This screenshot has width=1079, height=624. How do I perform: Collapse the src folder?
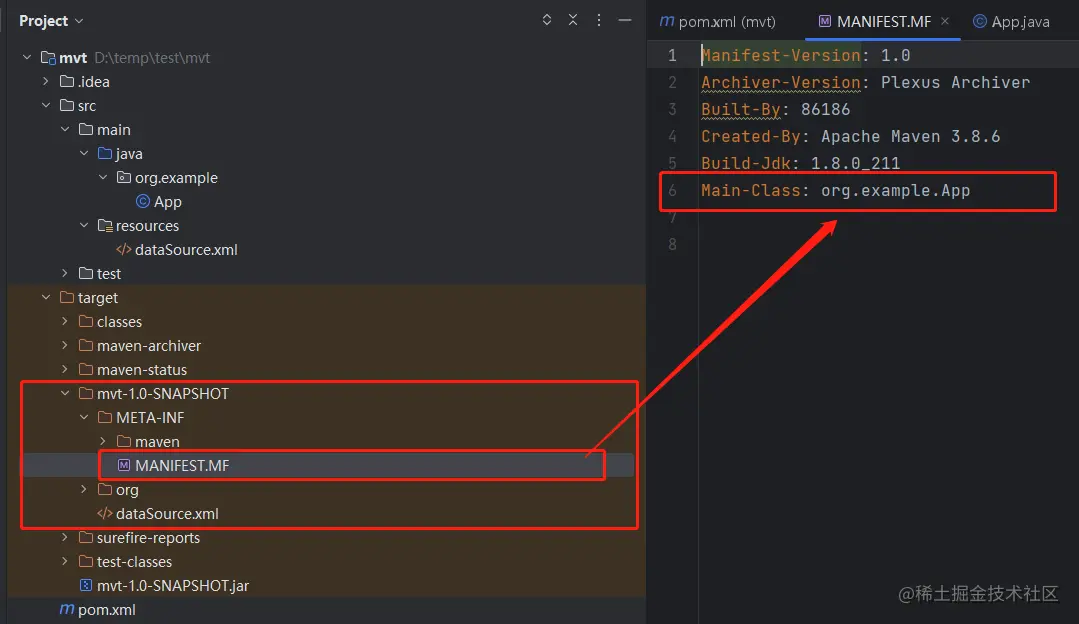point(46,105)
